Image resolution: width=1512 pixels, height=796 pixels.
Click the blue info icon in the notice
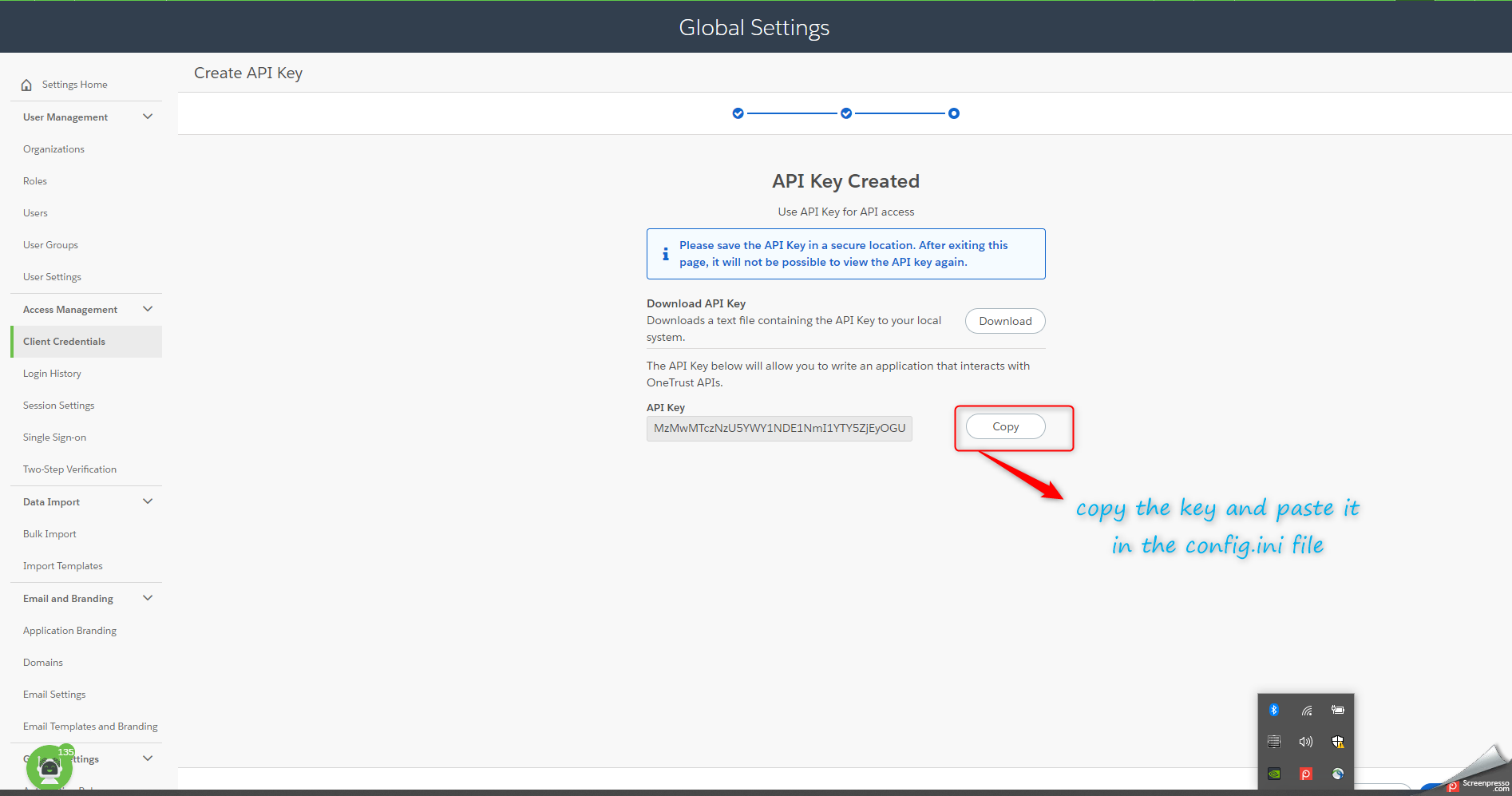coord(666,254)
